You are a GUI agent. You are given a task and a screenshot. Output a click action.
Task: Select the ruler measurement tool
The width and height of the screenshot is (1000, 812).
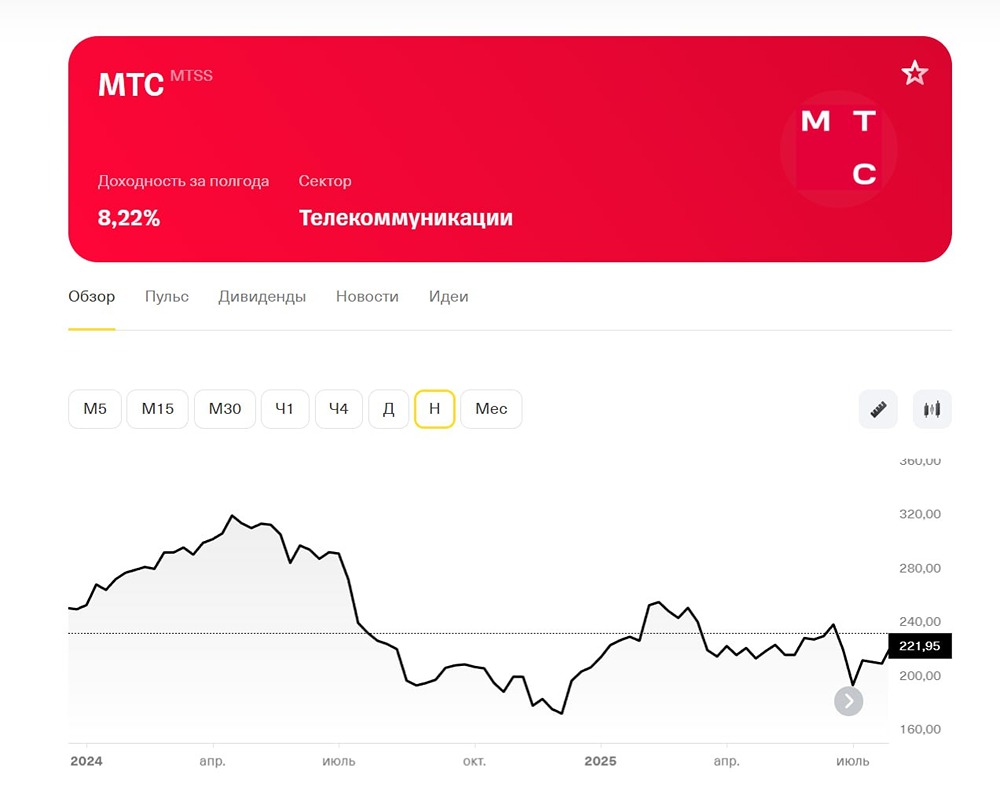878,409
